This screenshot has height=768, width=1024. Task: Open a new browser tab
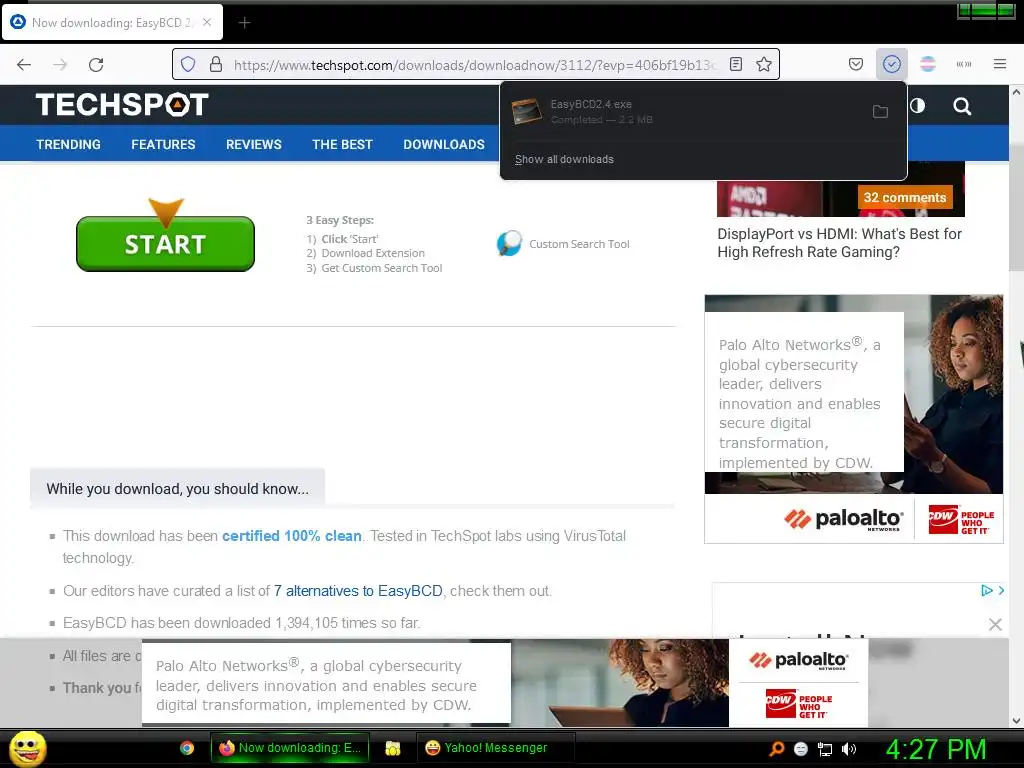[x=244, y=23]
